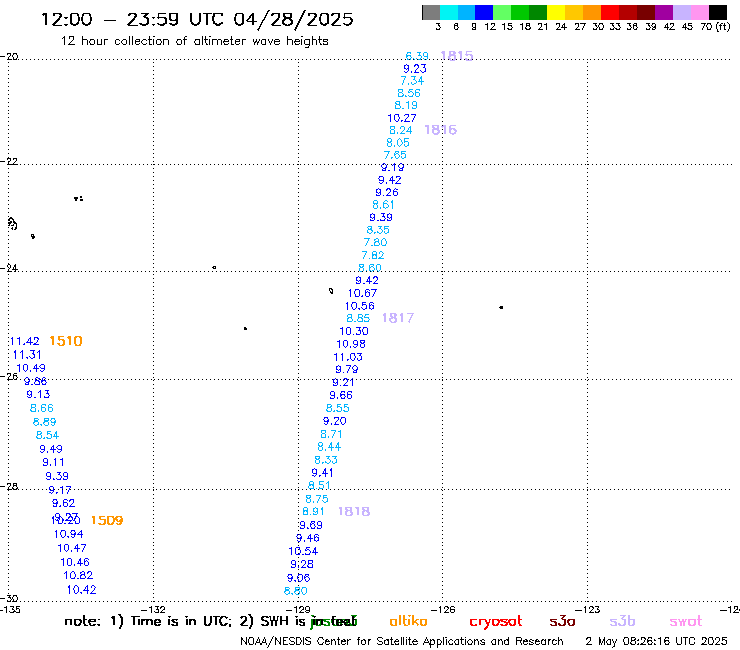Viewport: 740px width, 650px height.
Task: Click the wave height value '10.94'
Action: click(68, 534)
